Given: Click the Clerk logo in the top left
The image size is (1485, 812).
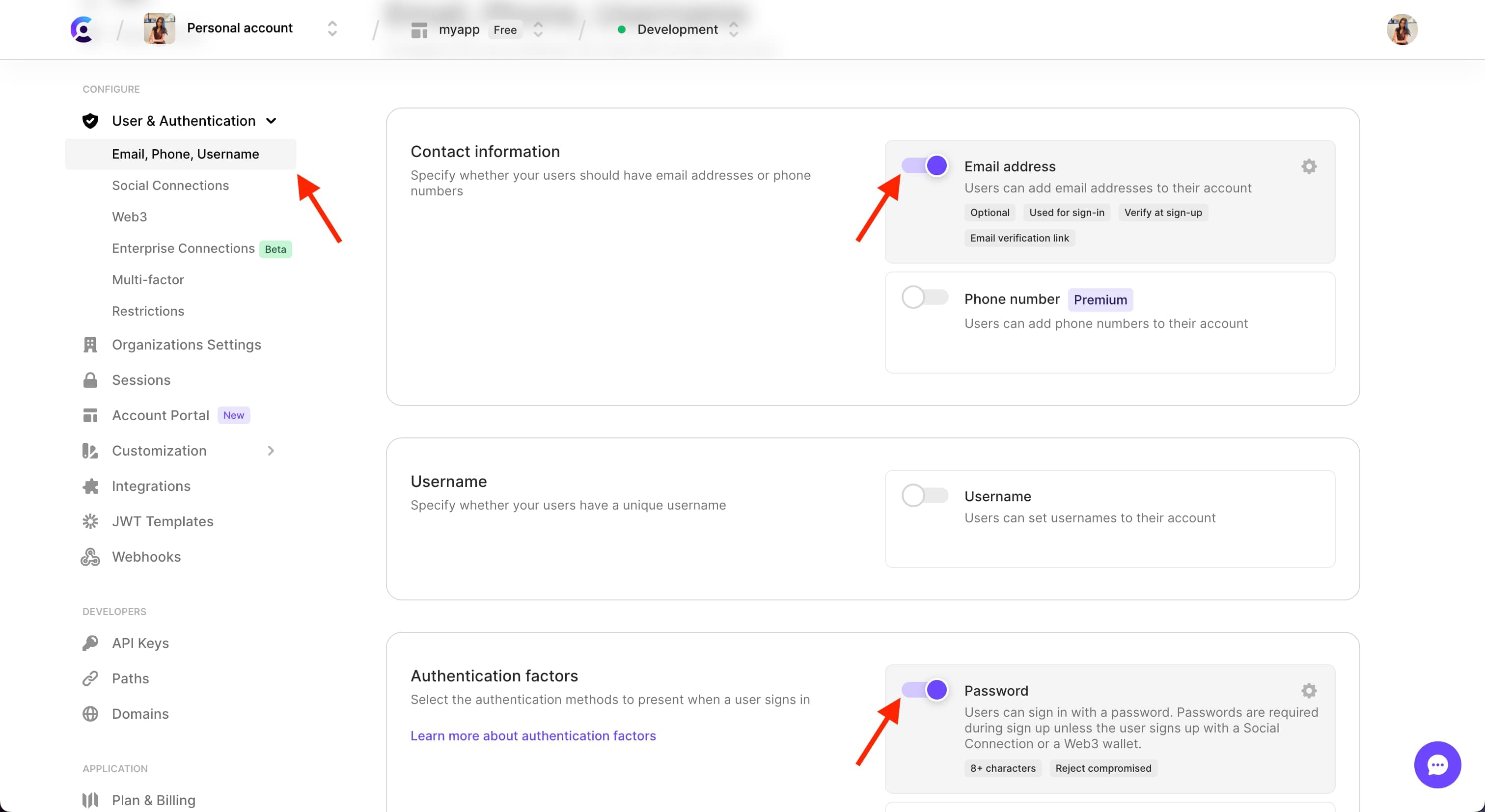Looking at the screenshot, I should (x=82, y=29).
